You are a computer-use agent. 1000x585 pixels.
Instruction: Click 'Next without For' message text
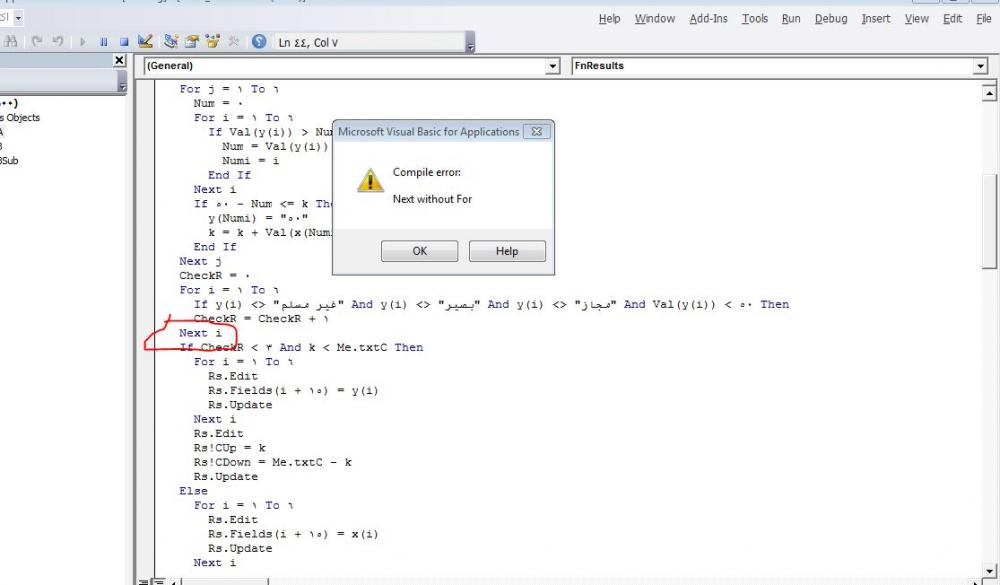[432, 199]
